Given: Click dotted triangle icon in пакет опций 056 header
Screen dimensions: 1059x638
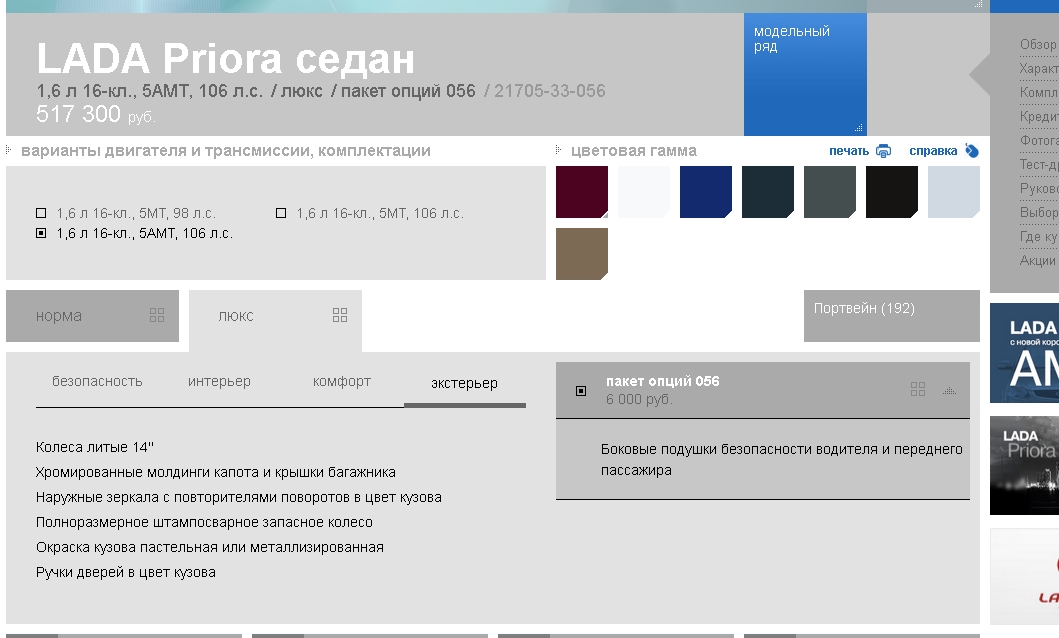Looking at the screenshot, I should (x=950, y=390).
